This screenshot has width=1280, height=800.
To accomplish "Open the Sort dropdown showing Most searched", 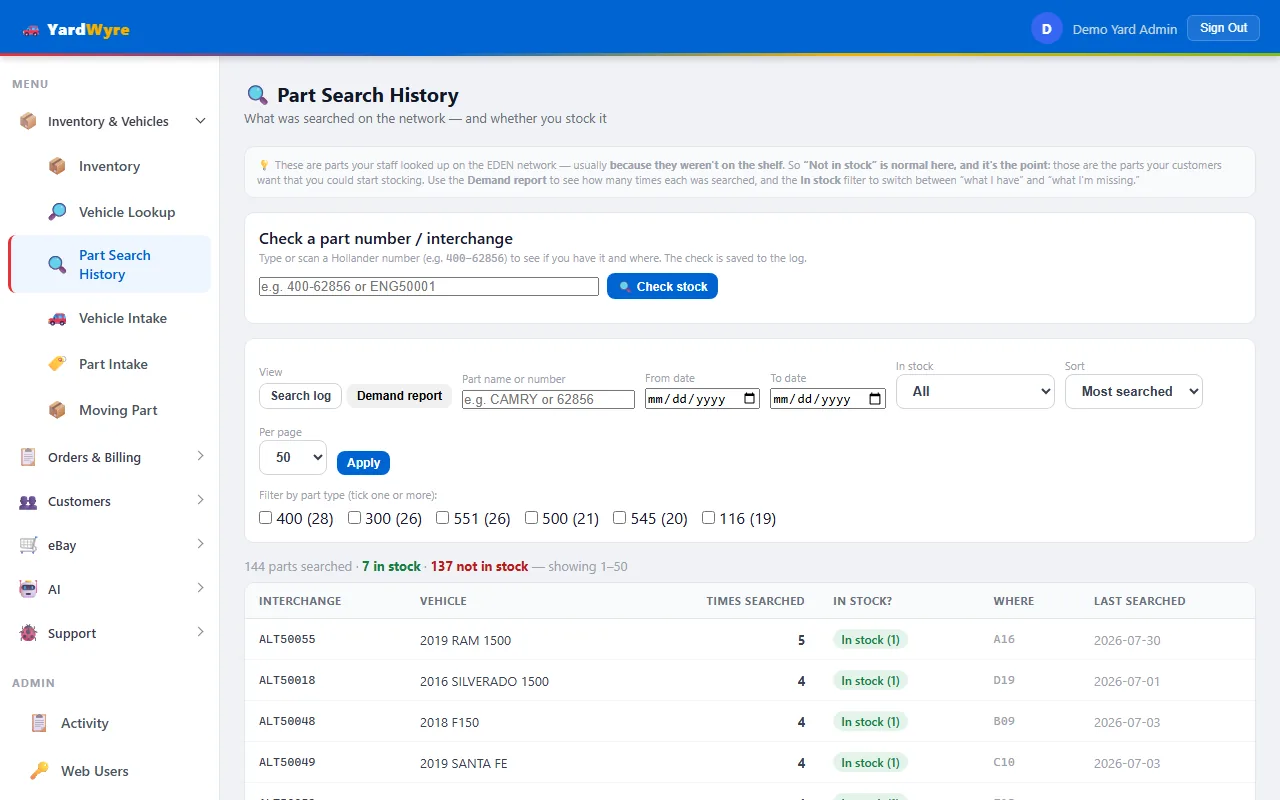I will (x=1134, y=391).
